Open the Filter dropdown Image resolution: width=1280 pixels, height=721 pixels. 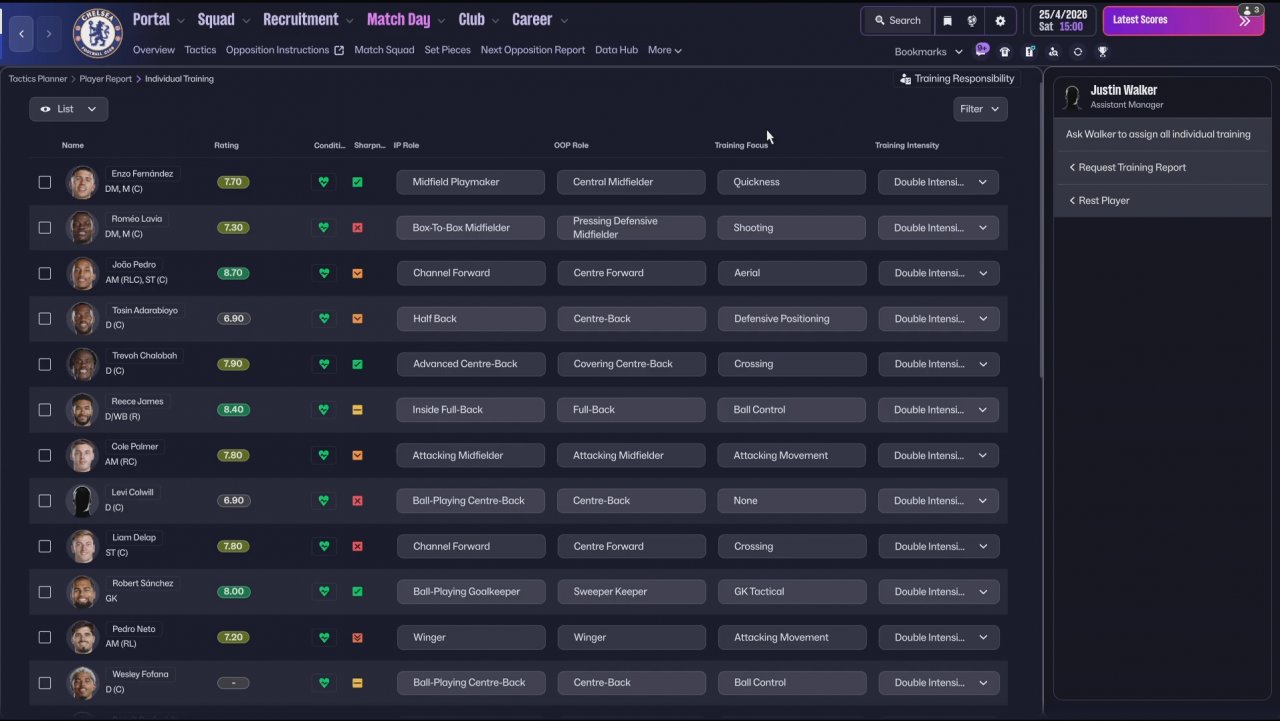[x=980, y=109]
